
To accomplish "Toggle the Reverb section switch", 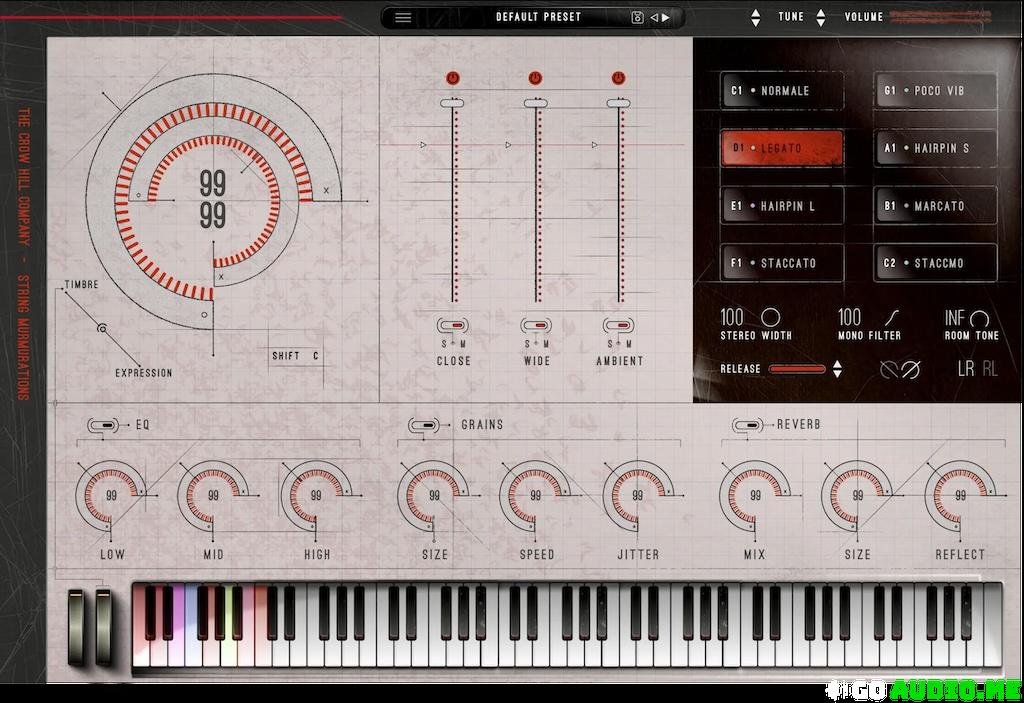I will 747,425.
